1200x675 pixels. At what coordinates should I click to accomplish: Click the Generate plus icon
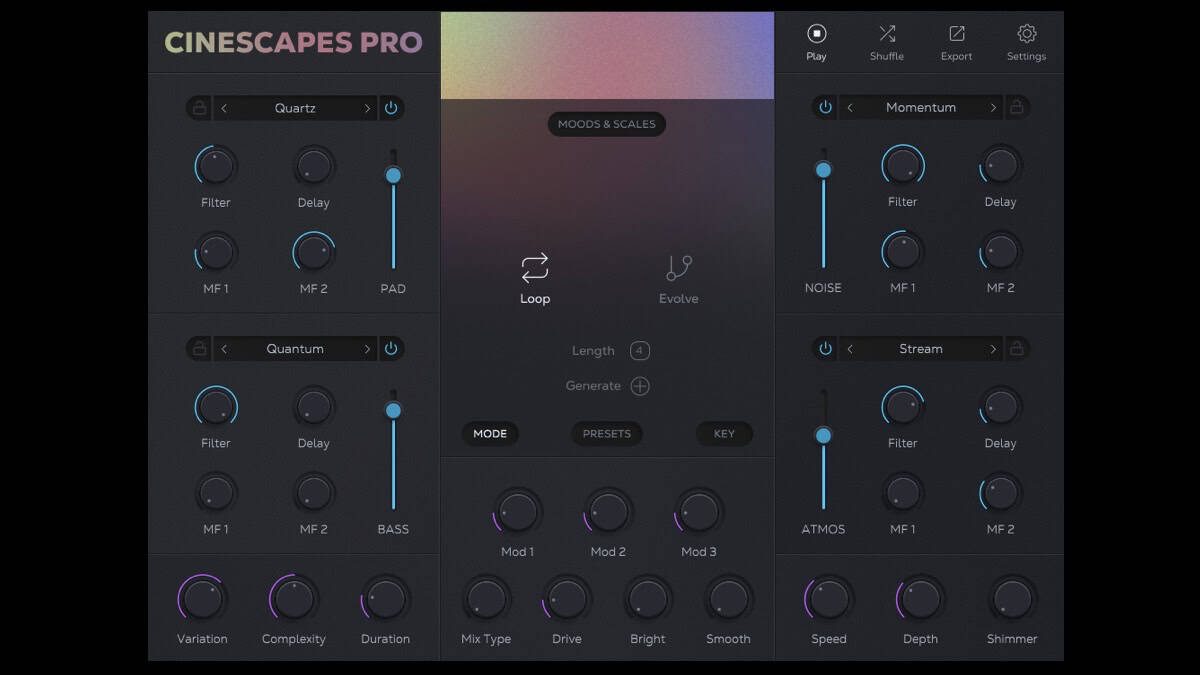pos(640,386)
